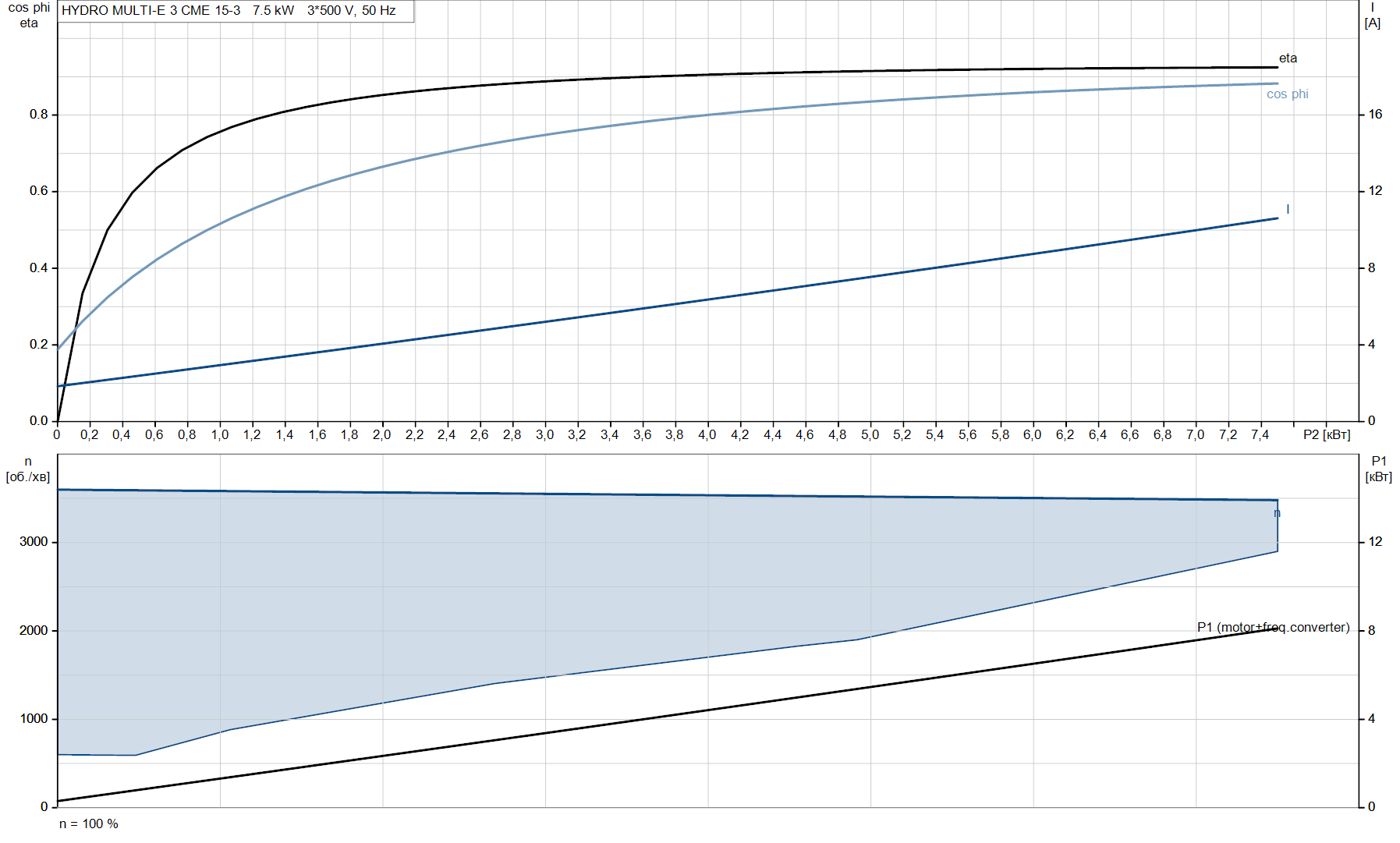Image resolution: width=1400 pixels, height=843 pixels.
Task: Click x-axis tick label '4,0'
Action: [707, 434]
